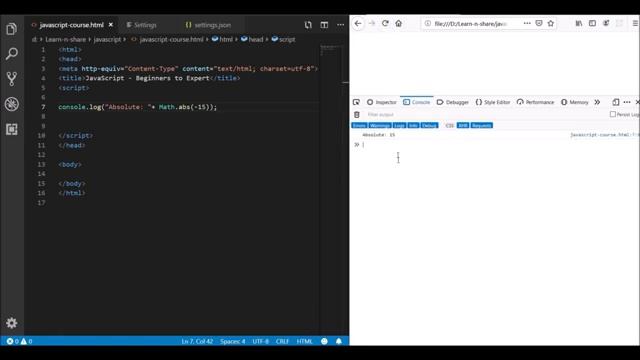Click the title tag text on line 4
Viewport: 640px width, 360px height.
click(147, 78)
